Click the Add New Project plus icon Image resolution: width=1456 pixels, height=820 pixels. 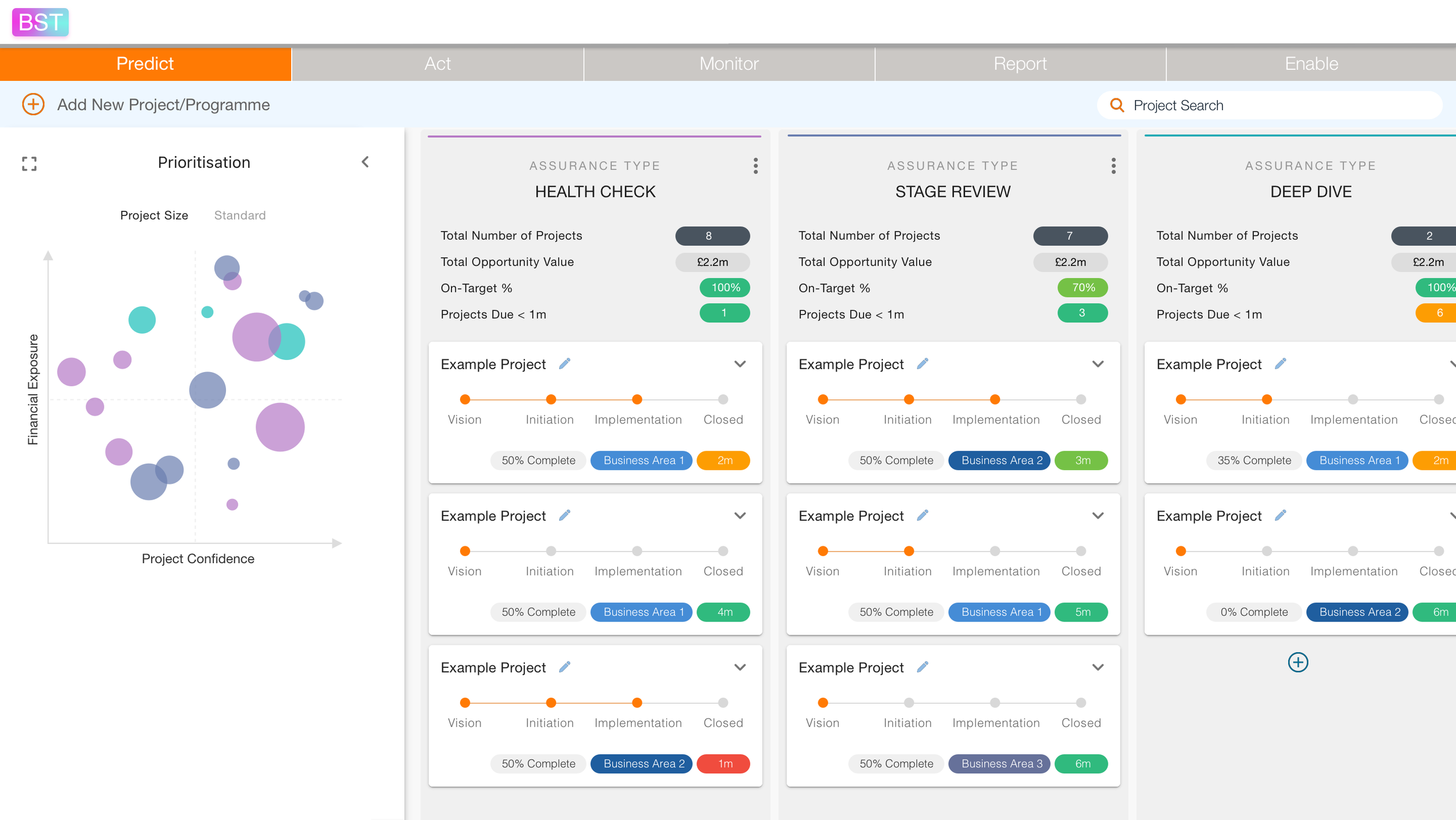click(x=33, y=105)
